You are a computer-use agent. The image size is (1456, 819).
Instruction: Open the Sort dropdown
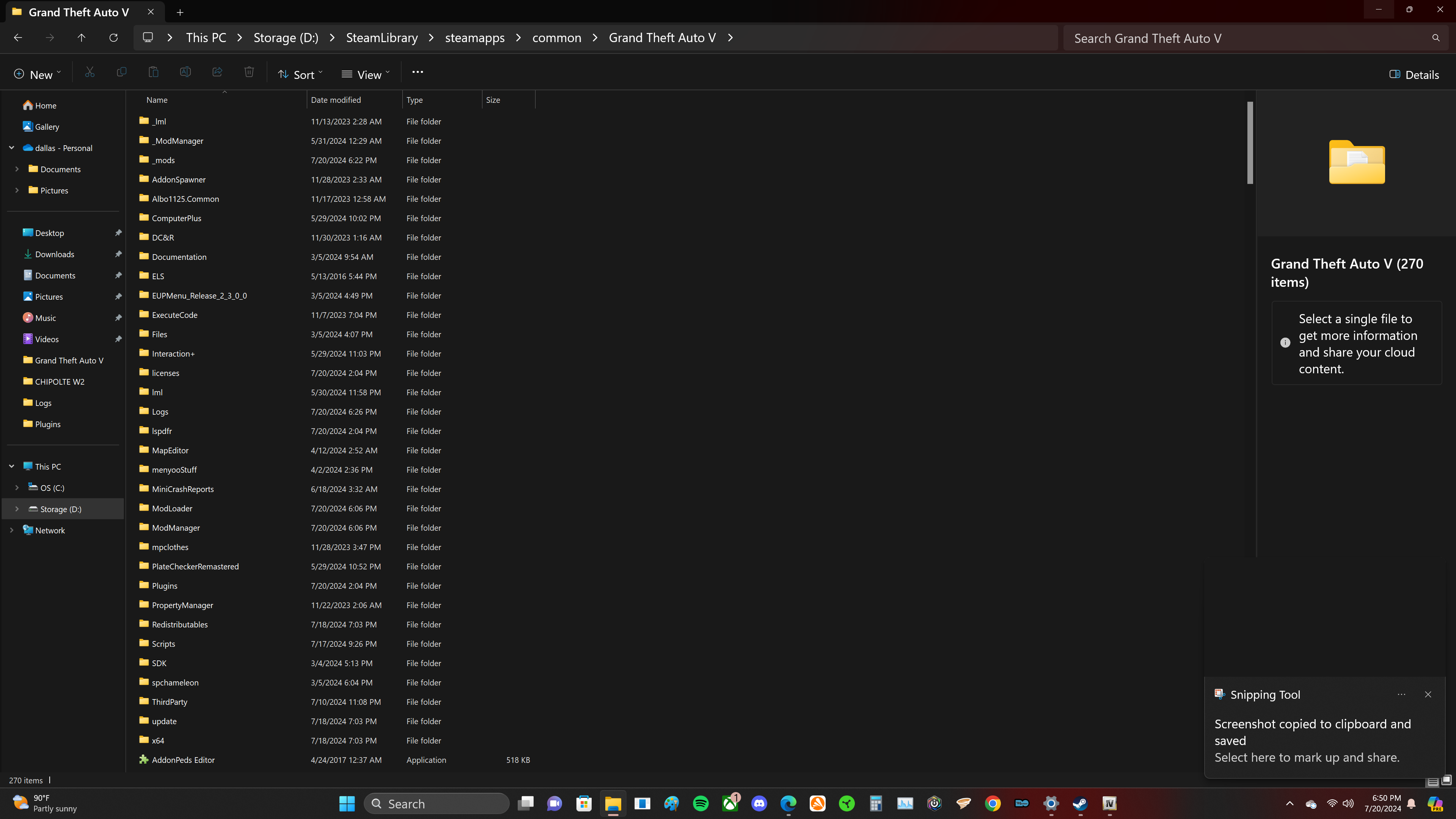(300, 75)
